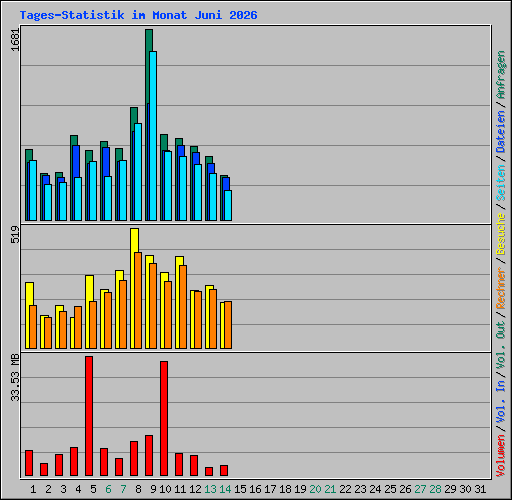Click the cyan pages bar for day 14
512x500 pixels.
tap(228, 206)
